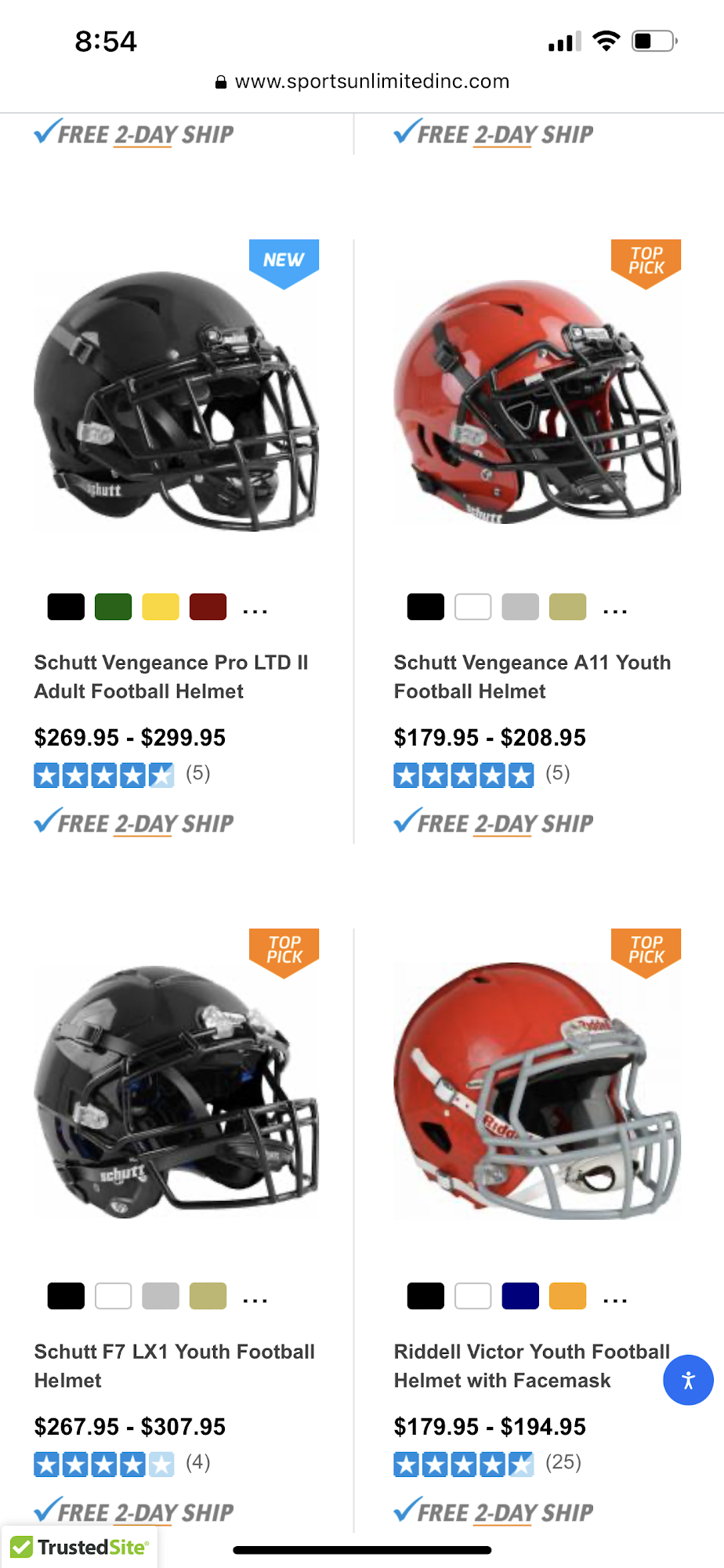The image size is (724, 1568).
Task: Tap the TrustedSite certification badge
Action: click(79, 1547)
